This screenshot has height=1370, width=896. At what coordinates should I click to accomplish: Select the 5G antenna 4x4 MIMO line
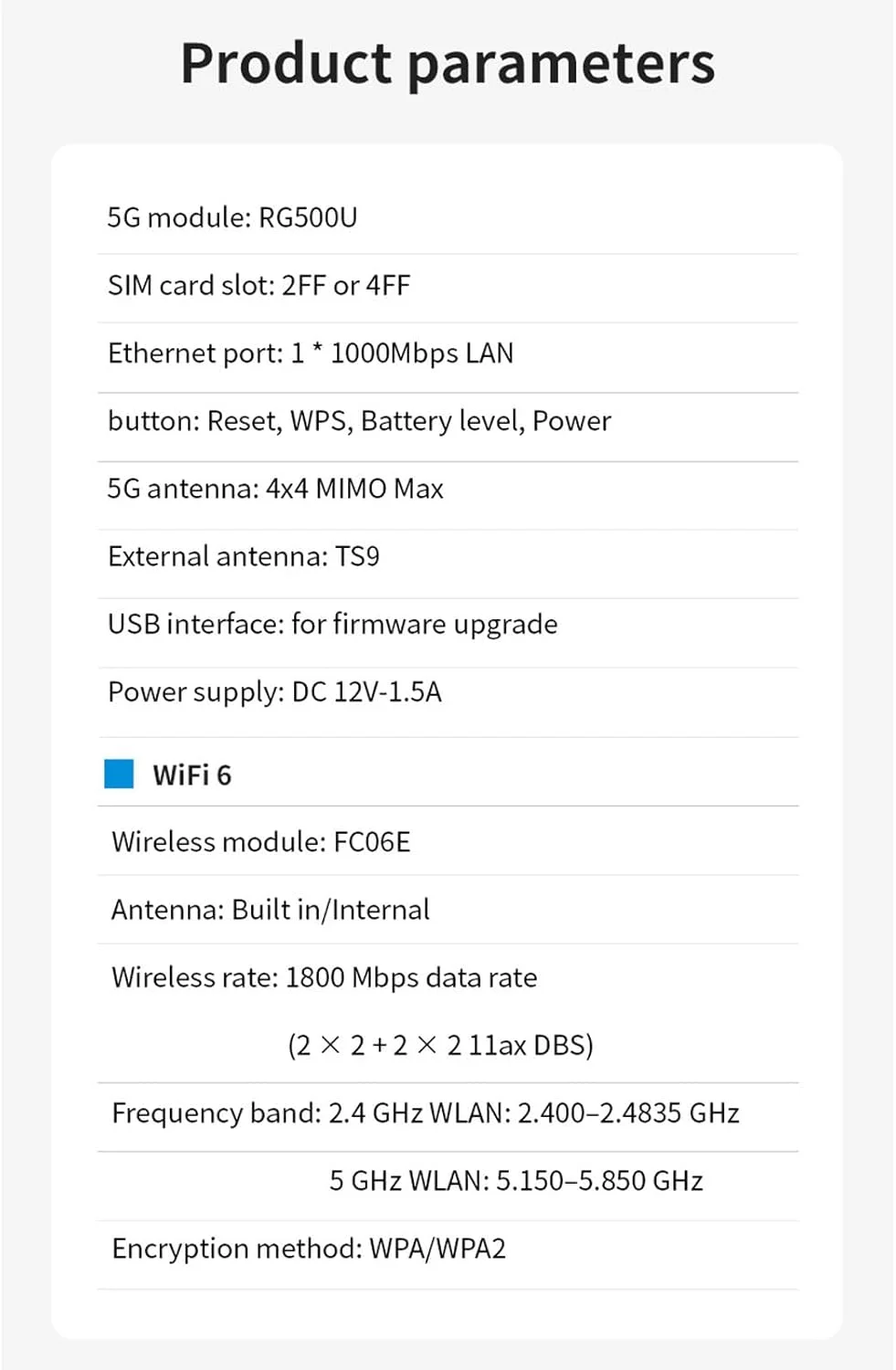pos(275,489)
